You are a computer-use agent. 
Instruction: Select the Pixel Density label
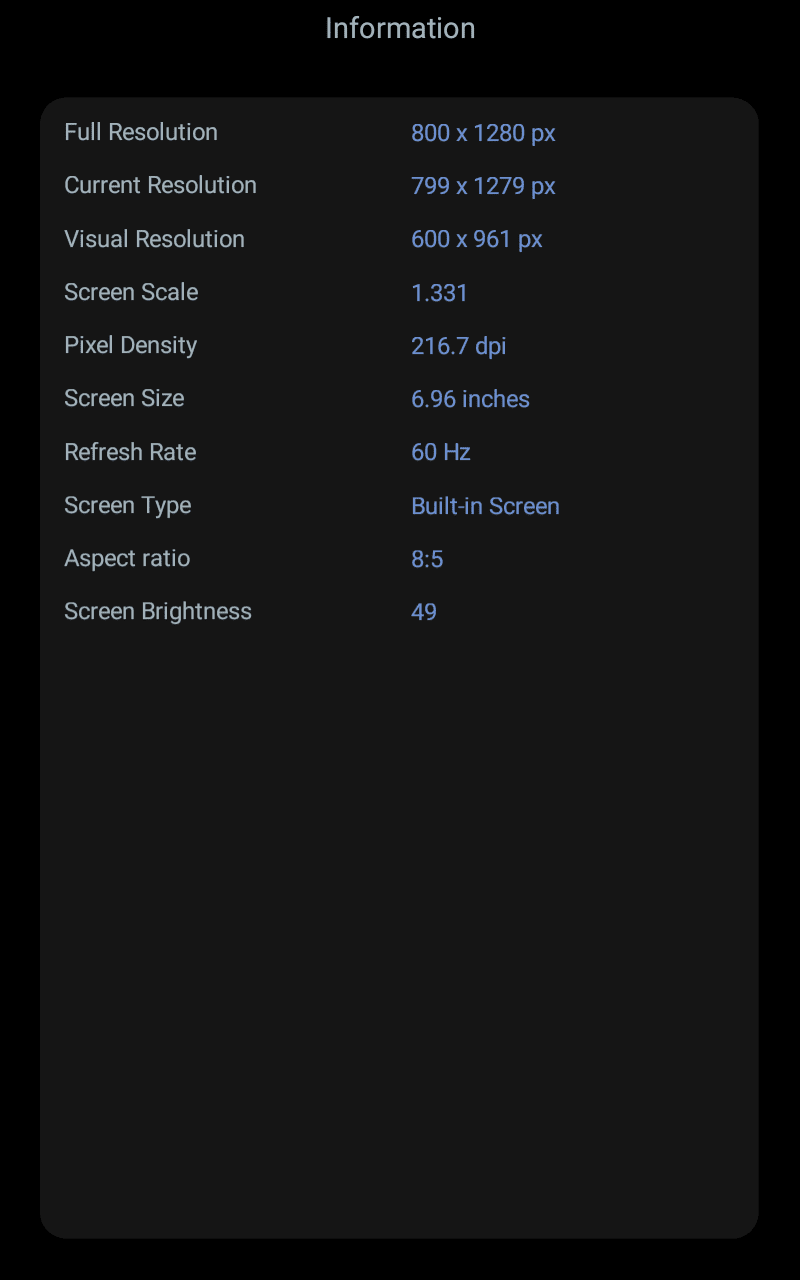click(130, 345)
